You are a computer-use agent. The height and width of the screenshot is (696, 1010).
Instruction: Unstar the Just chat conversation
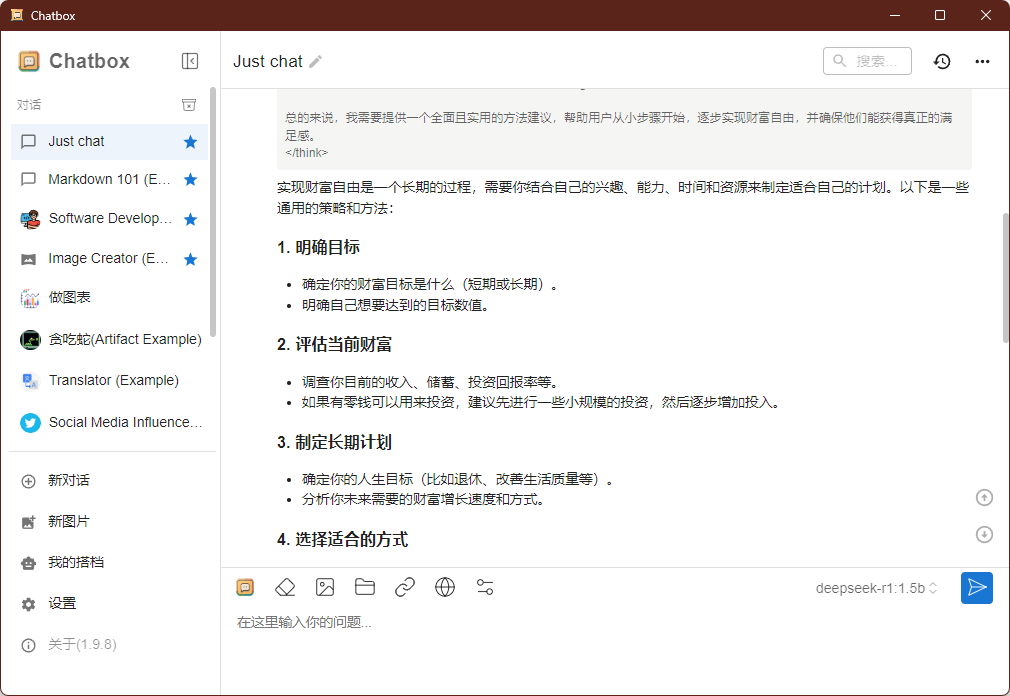click(x=190, y=142)
